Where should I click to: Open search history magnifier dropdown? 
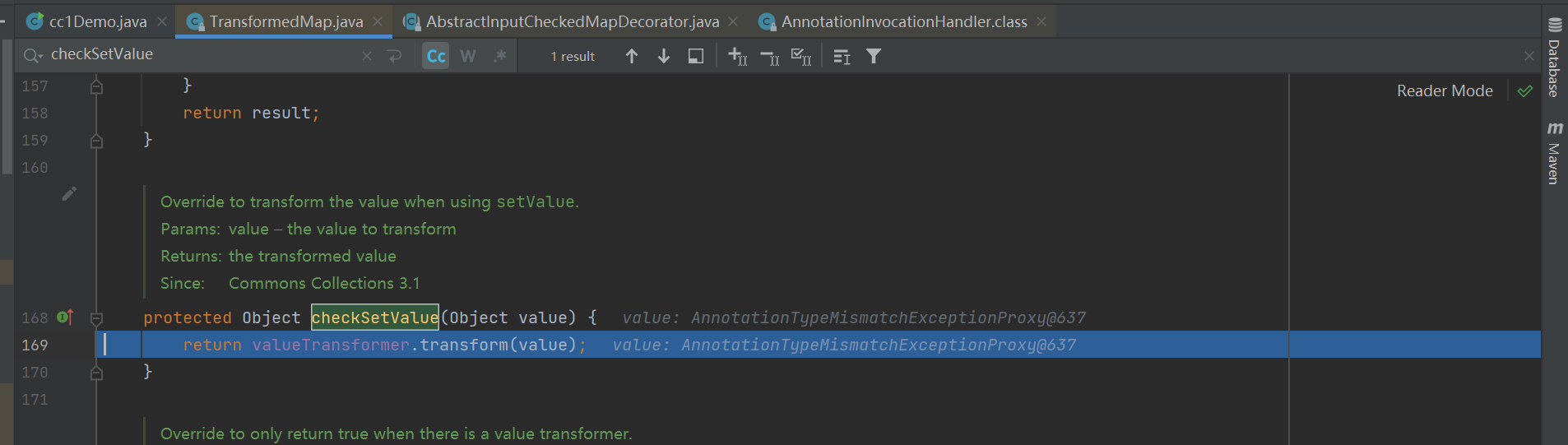click(33, 55)
